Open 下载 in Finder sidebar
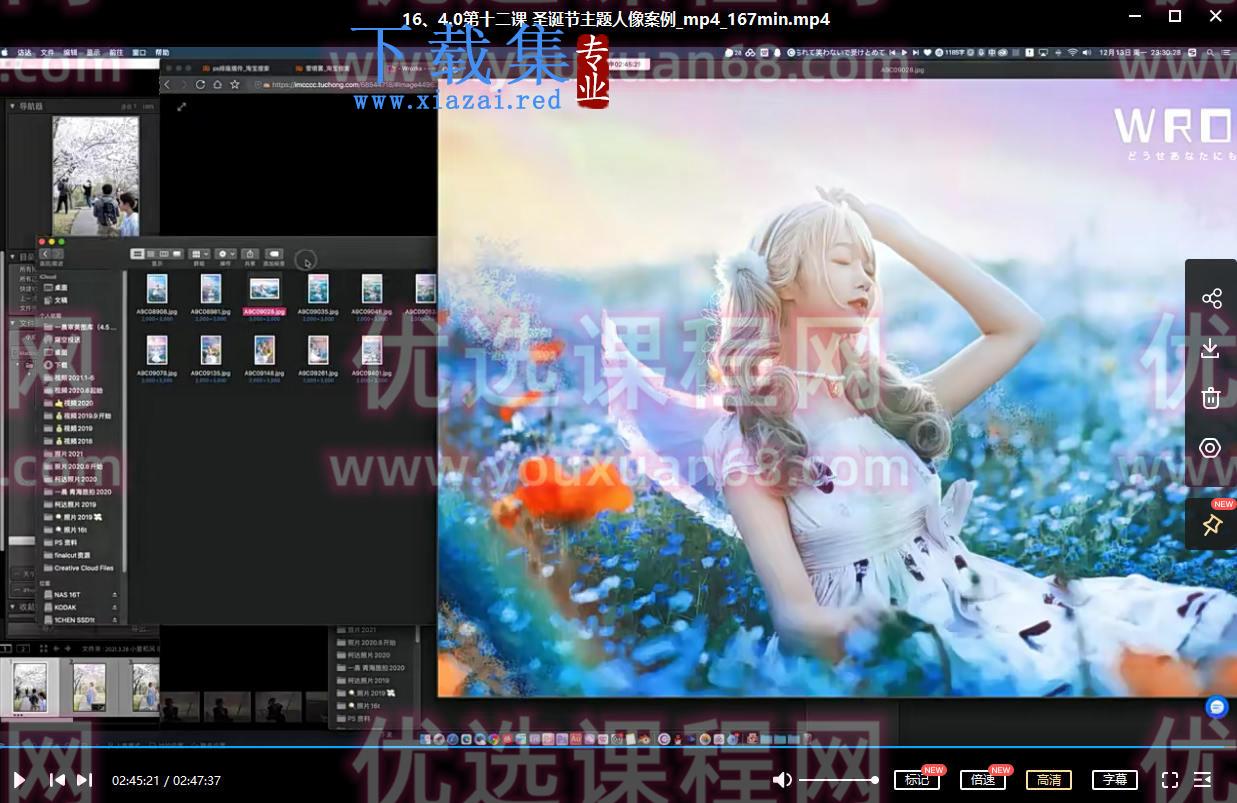This screenshot has height=803, width=1237. (61, 365)
